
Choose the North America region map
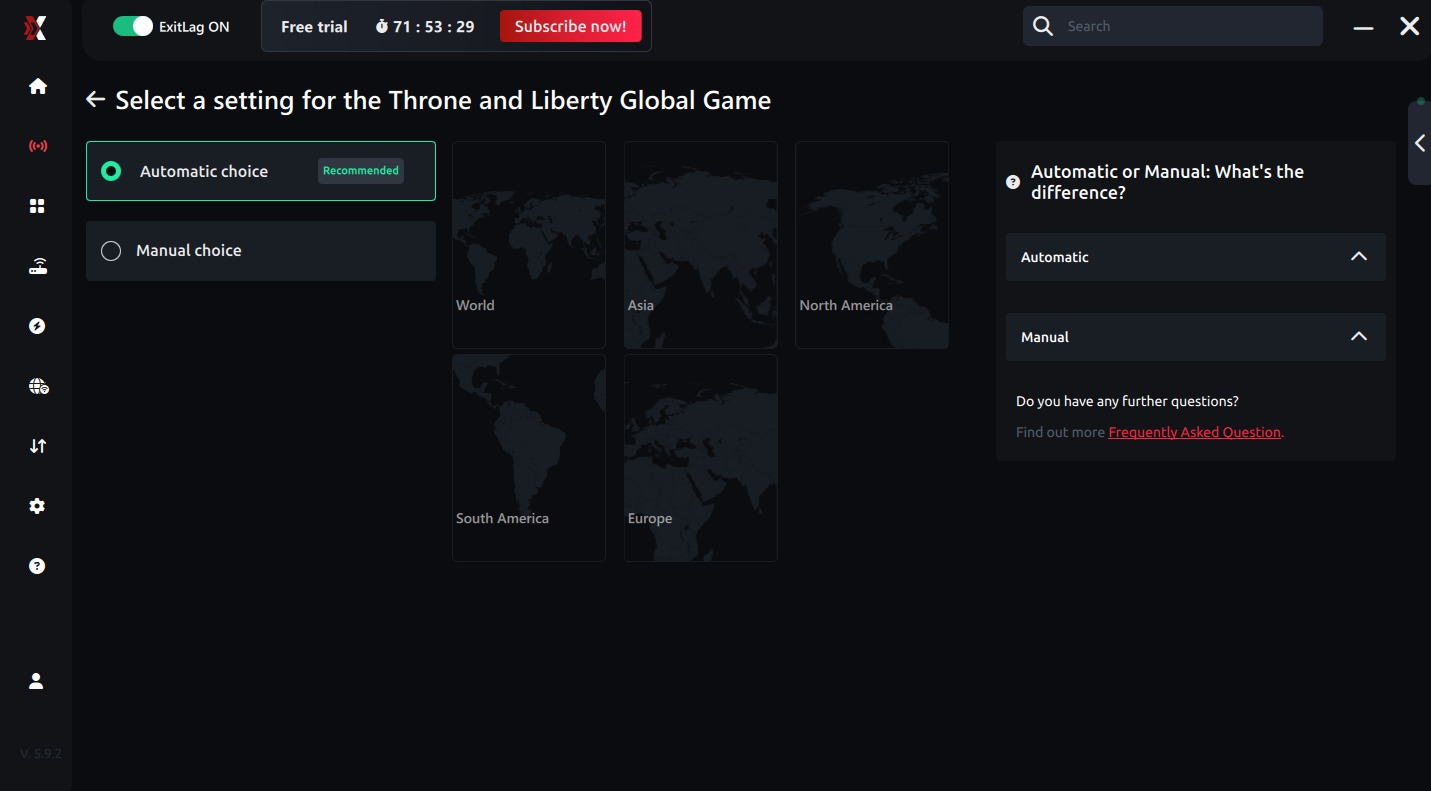click(x=872, y=245)
